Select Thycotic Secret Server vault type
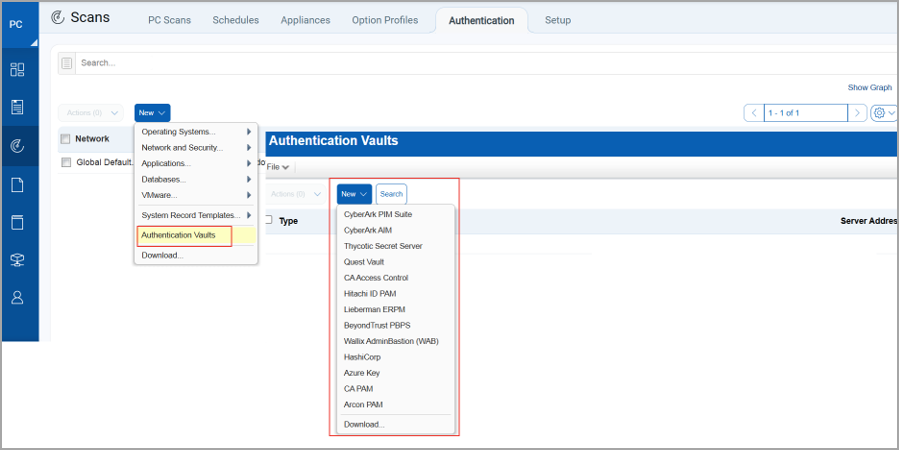899x450 pixels. pos(395,246)
